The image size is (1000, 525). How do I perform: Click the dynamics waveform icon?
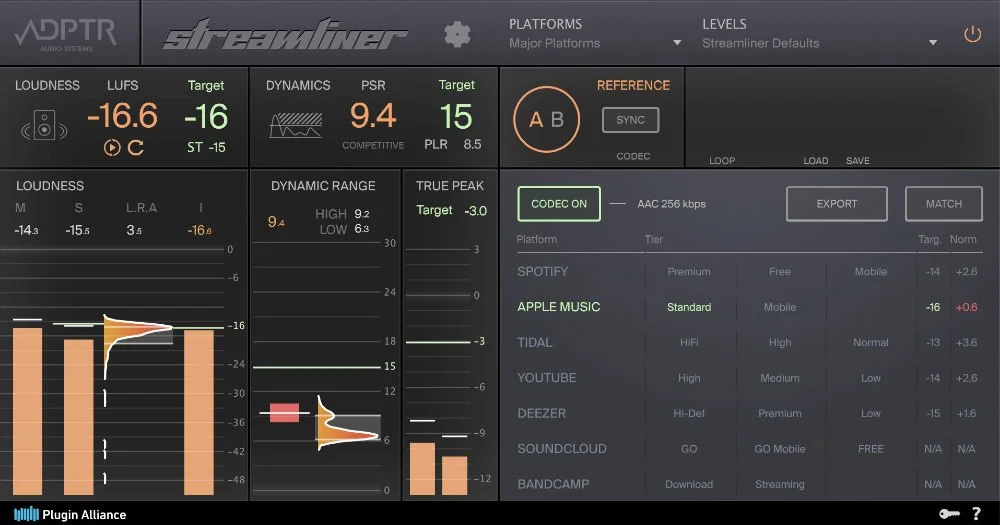tap(296, 125)
